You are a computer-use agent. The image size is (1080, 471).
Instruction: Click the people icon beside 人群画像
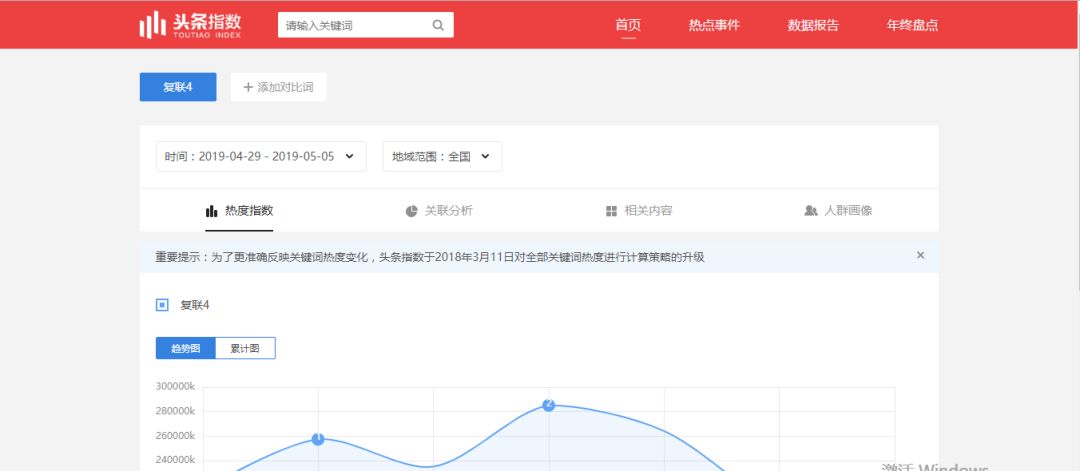[x=811, y=211]
